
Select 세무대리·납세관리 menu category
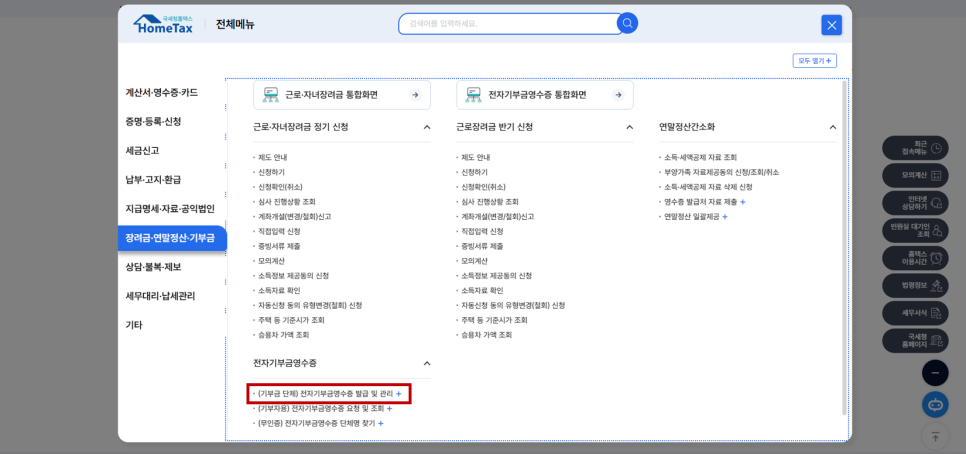(x=160, y=296)
